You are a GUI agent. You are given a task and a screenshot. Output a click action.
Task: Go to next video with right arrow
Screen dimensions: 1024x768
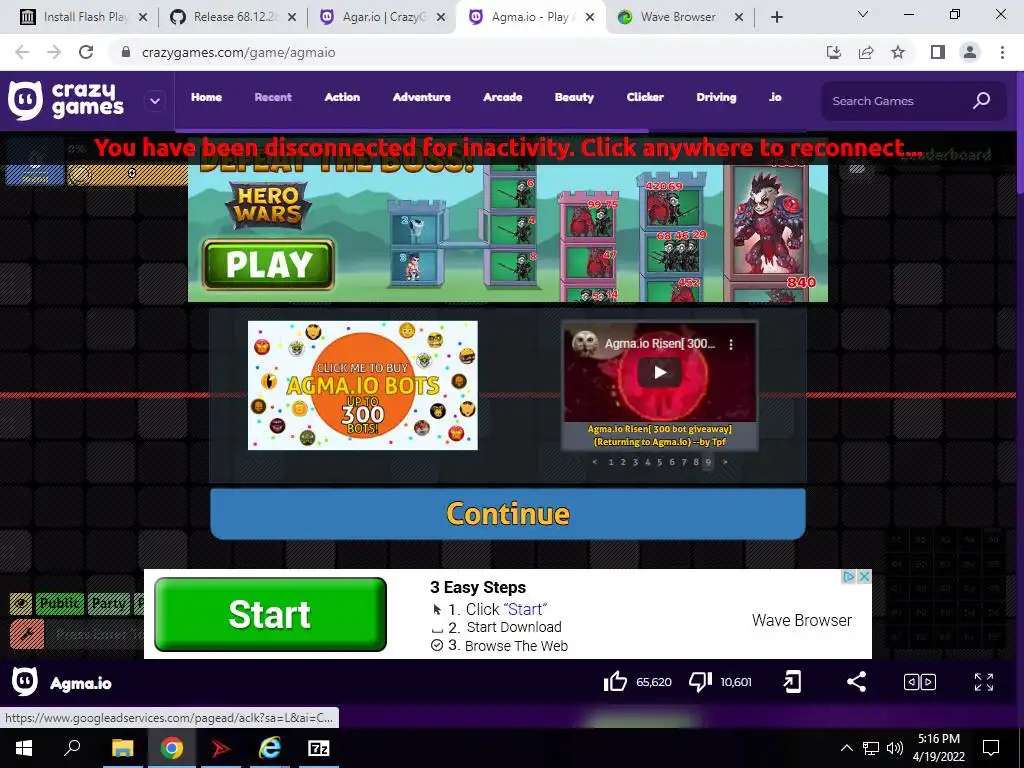pyautogui.click(x=725, y=462)
